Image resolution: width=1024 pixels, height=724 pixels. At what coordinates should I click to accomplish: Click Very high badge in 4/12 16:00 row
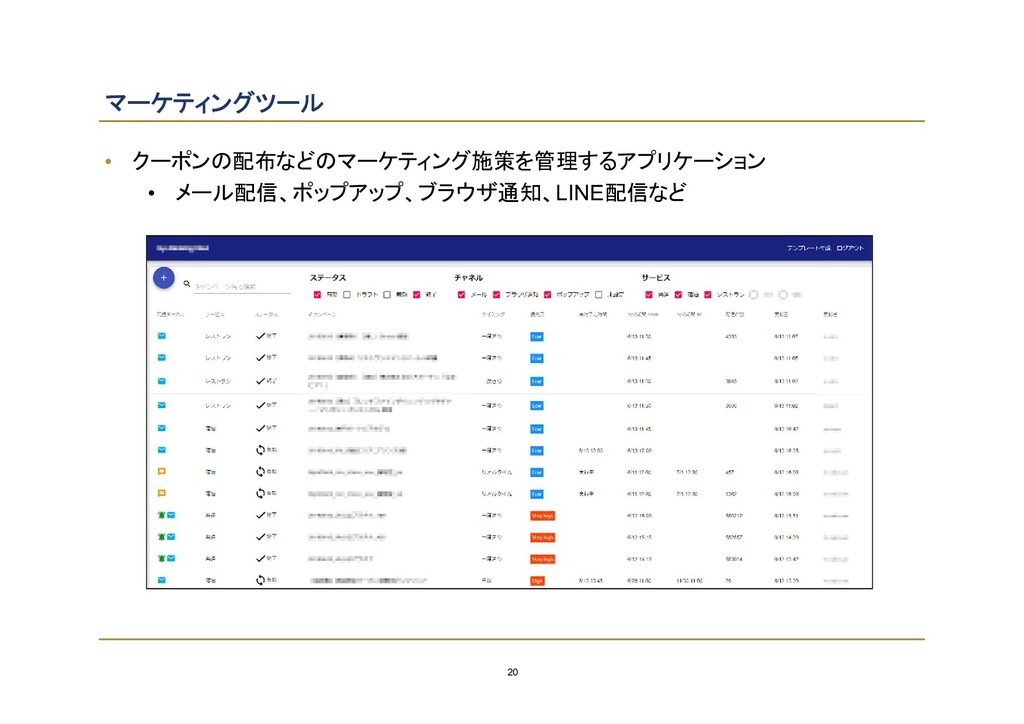tap(542, 516)
